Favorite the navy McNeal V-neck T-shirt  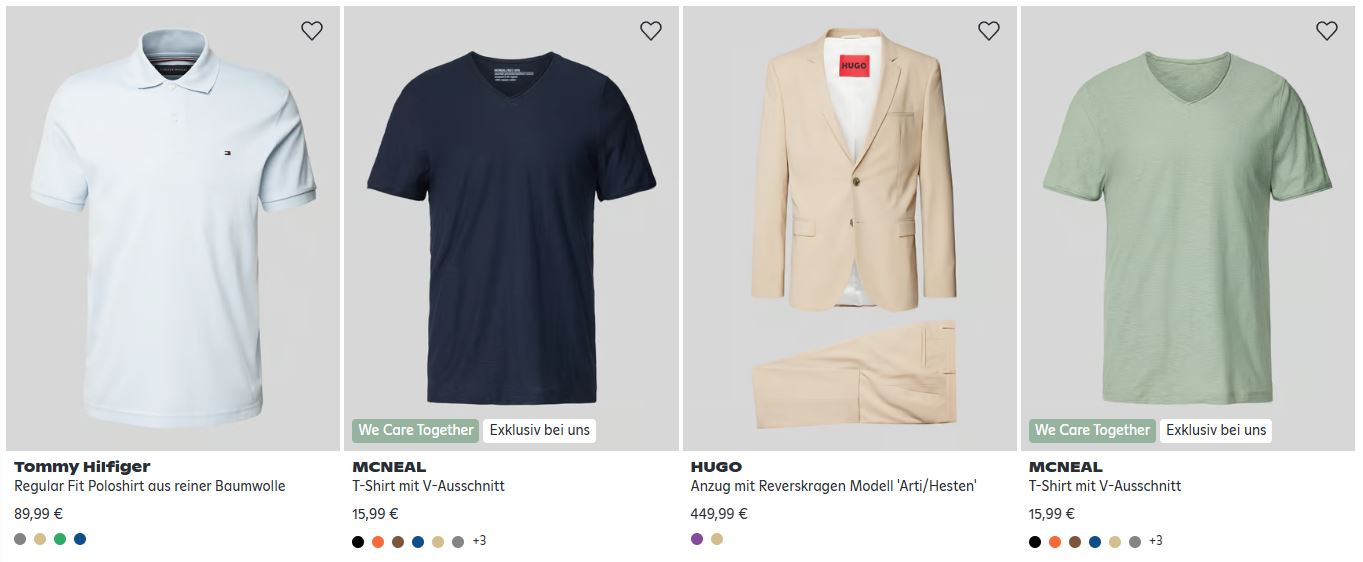(x=650, y=31)
